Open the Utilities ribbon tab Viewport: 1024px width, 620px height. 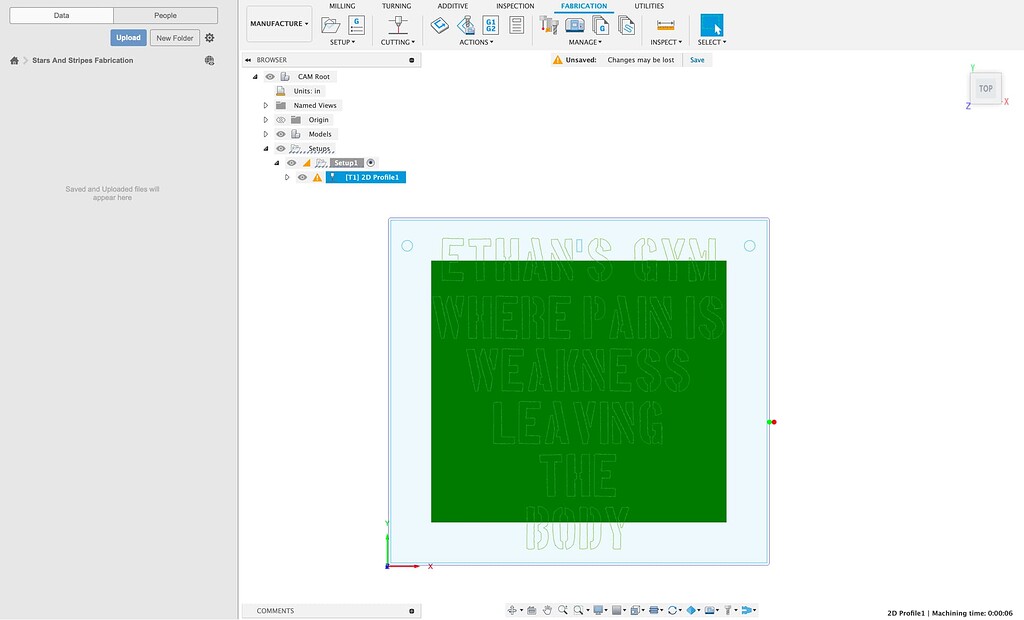click(x=649, y=5)
